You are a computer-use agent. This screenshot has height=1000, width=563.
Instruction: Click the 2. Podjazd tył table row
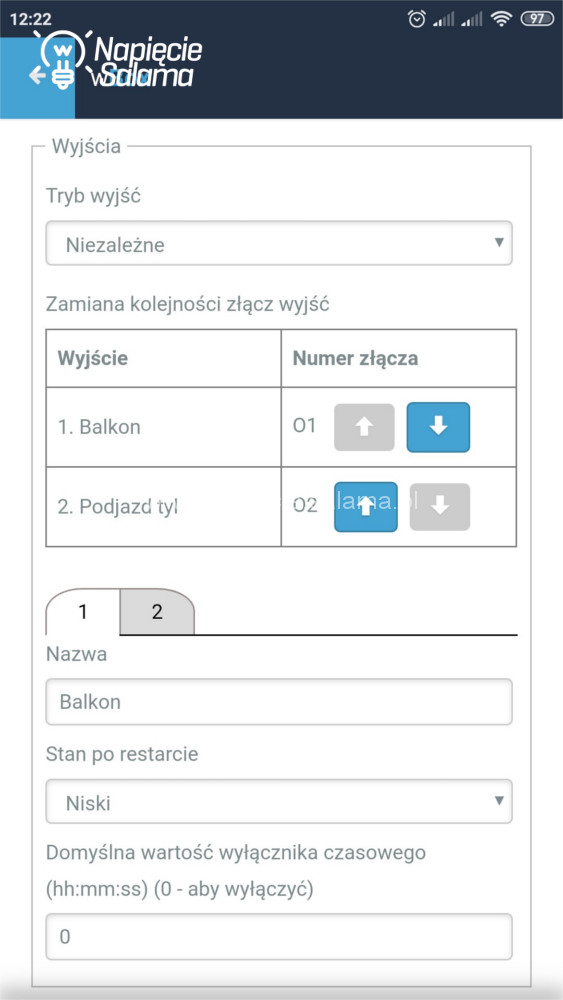coord(281,507)
